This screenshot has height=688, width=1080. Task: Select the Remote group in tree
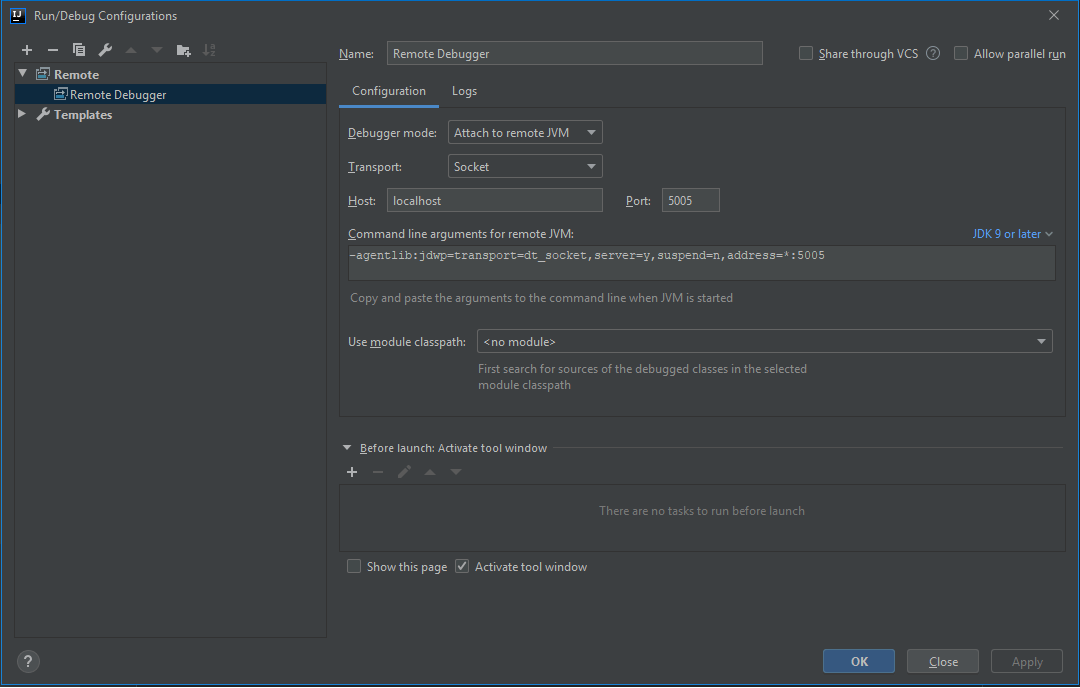coord(76,74)
